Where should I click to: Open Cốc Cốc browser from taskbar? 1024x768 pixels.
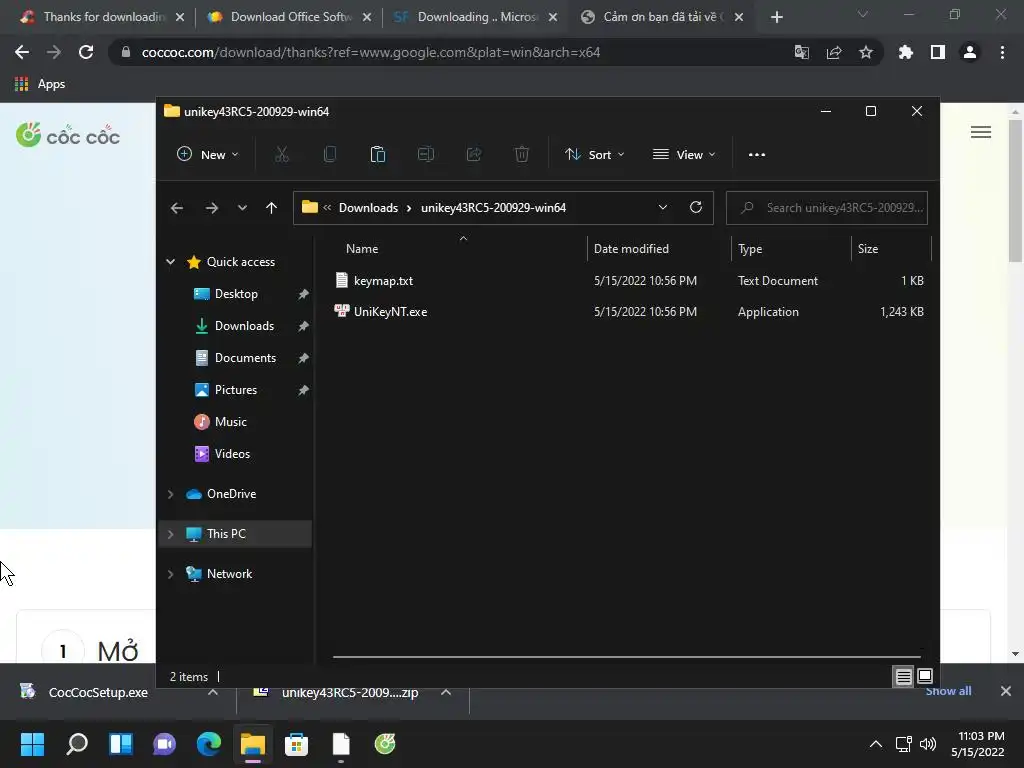(x=385, y=744)
